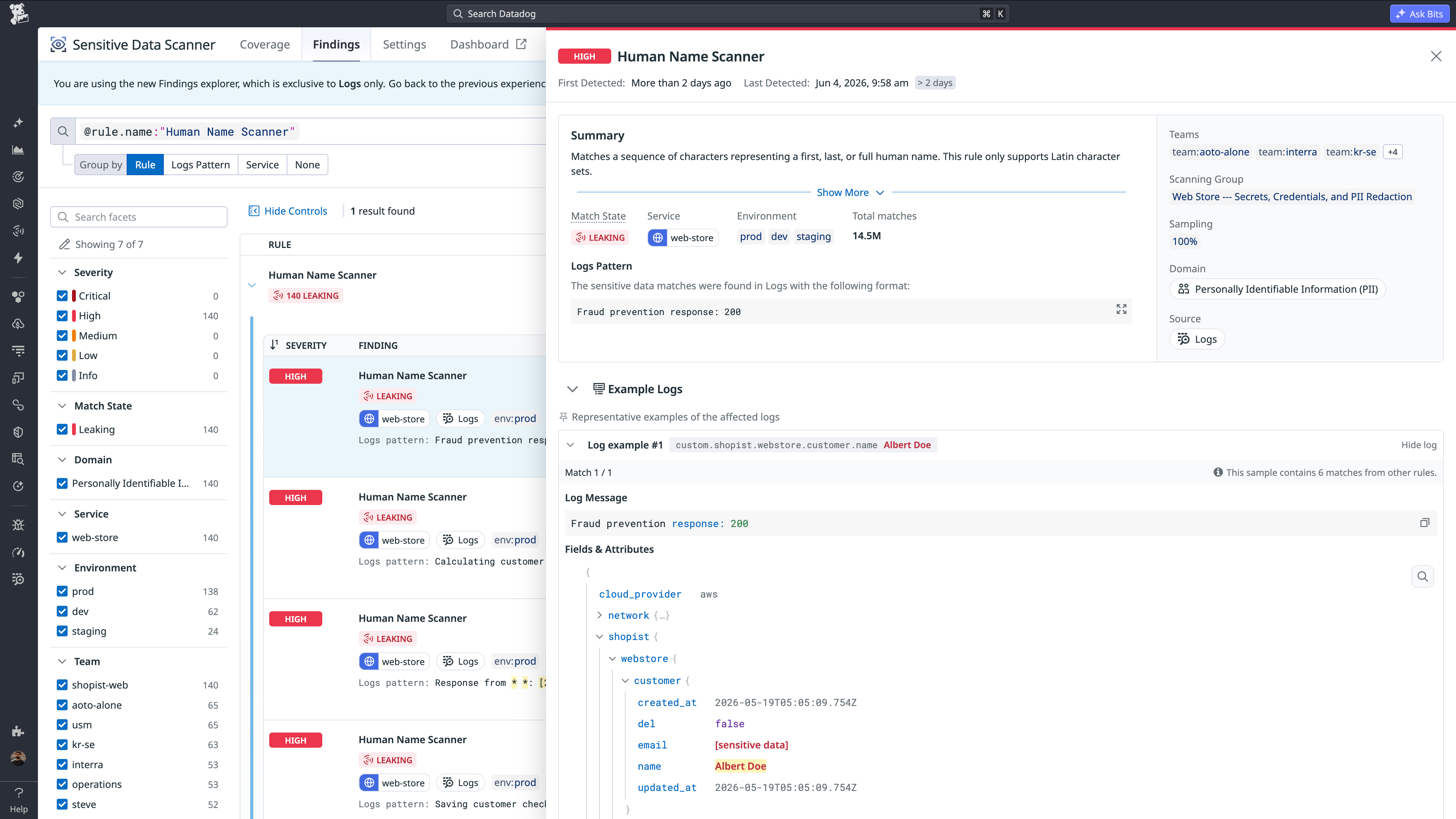Click the rule.name query input

(311, 132)
